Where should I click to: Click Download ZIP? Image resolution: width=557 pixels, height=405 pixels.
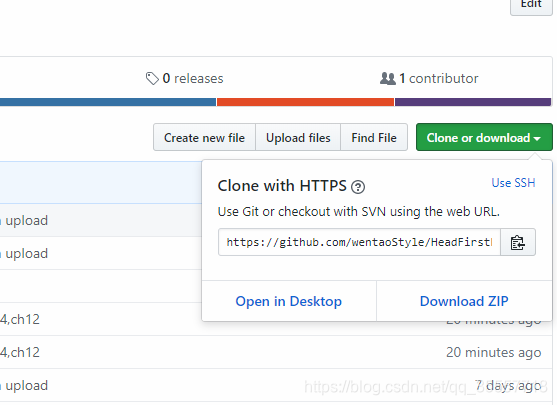pos(464,301)
